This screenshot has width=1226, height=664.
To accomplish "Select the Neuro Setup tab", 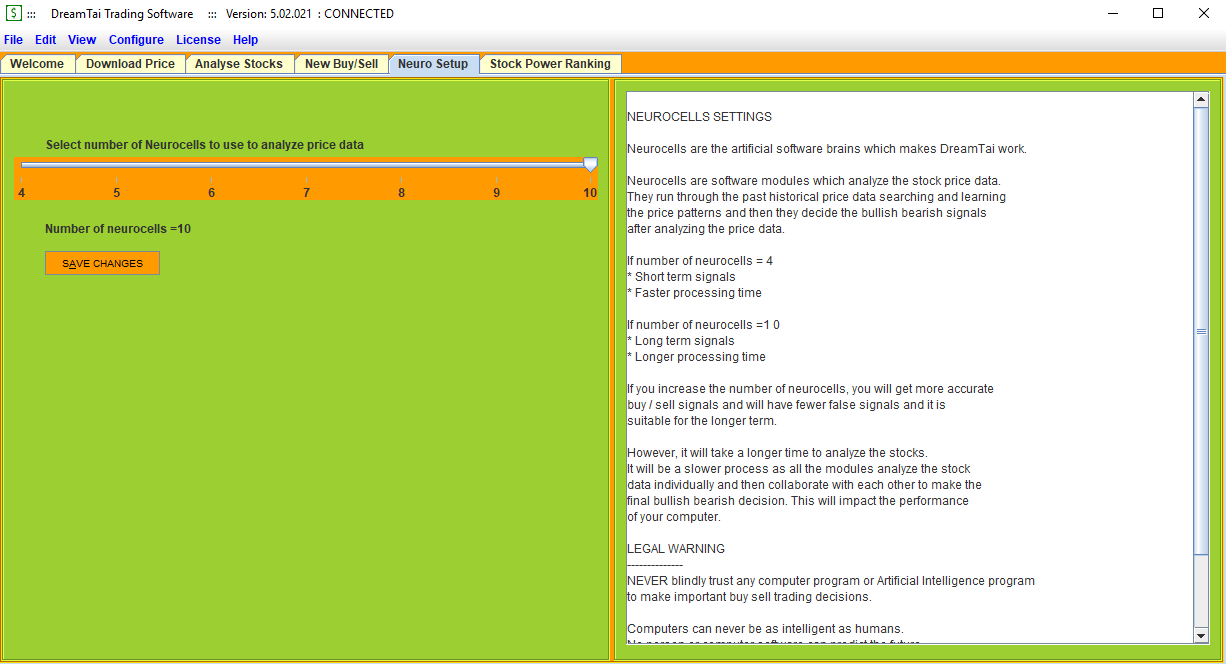I will (433, 64).
